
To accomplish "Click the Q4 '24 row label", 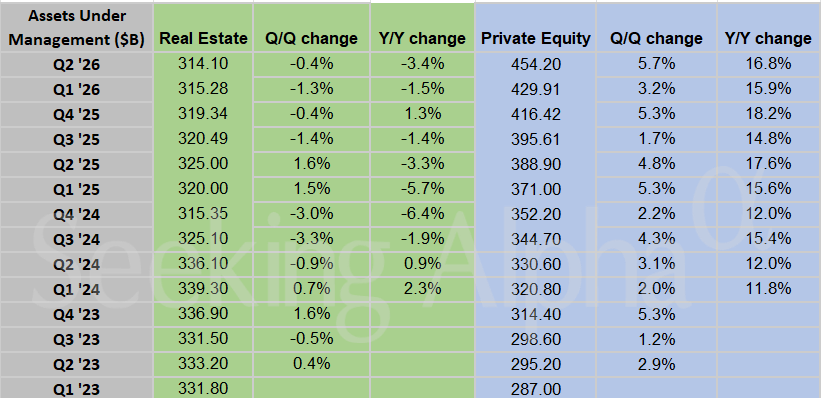I will (x=77, y=214).
